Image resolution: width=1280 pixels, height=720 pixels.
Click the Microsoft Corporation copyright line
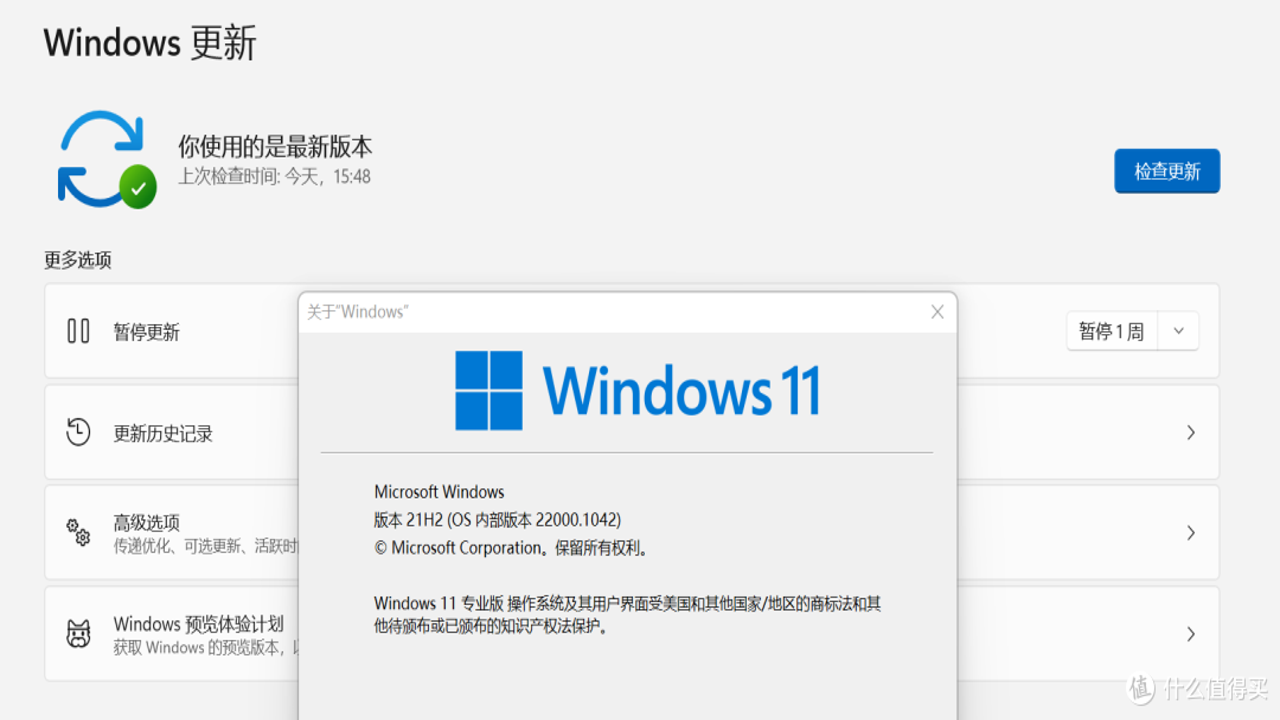[x=512, y=547]
